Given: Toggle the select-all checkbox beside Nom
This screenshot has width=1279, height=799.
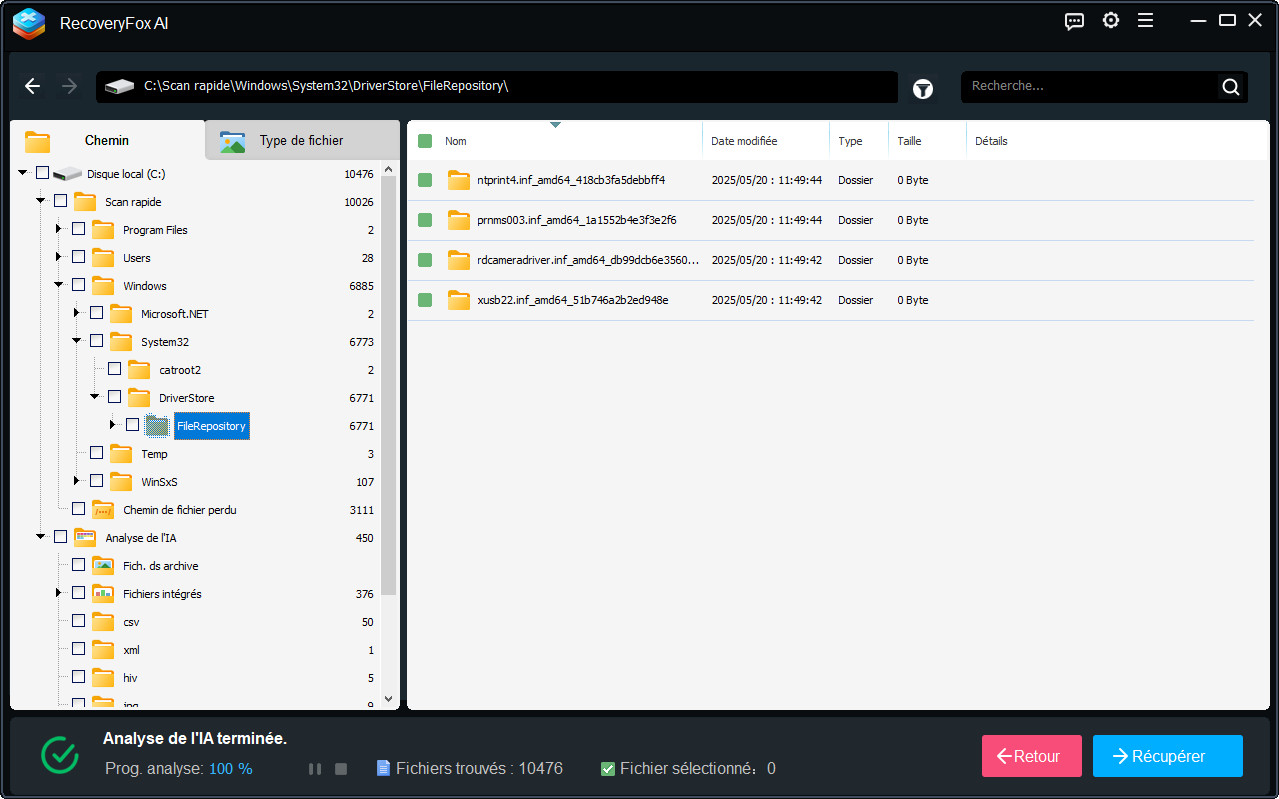Looking at the screenshot, I should tap(425, 141).
